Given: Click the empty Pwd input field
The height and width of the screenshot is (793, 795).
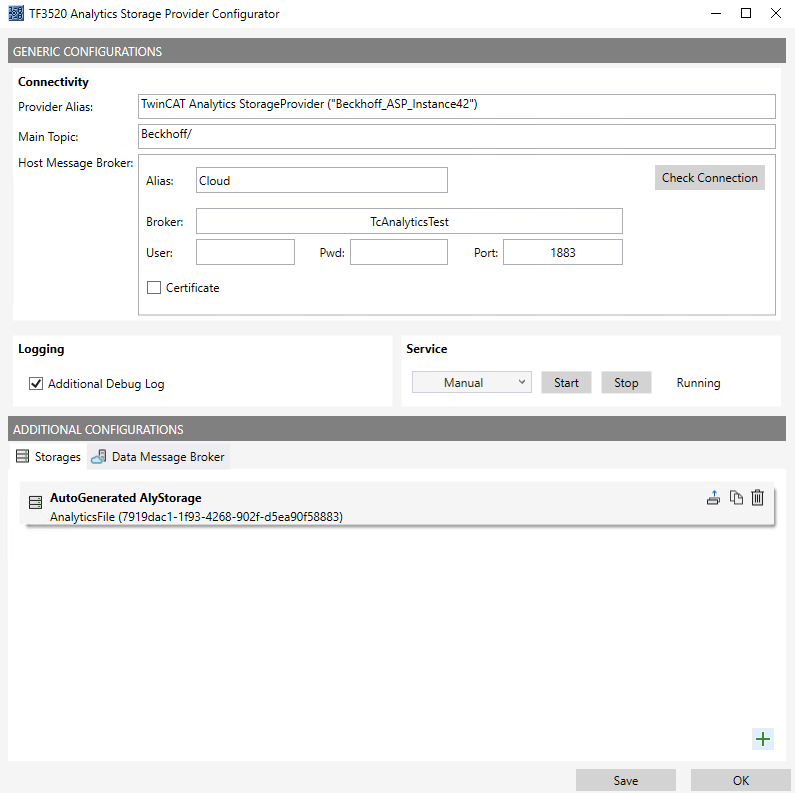Looking at the screenshot, I should (398, 252).
